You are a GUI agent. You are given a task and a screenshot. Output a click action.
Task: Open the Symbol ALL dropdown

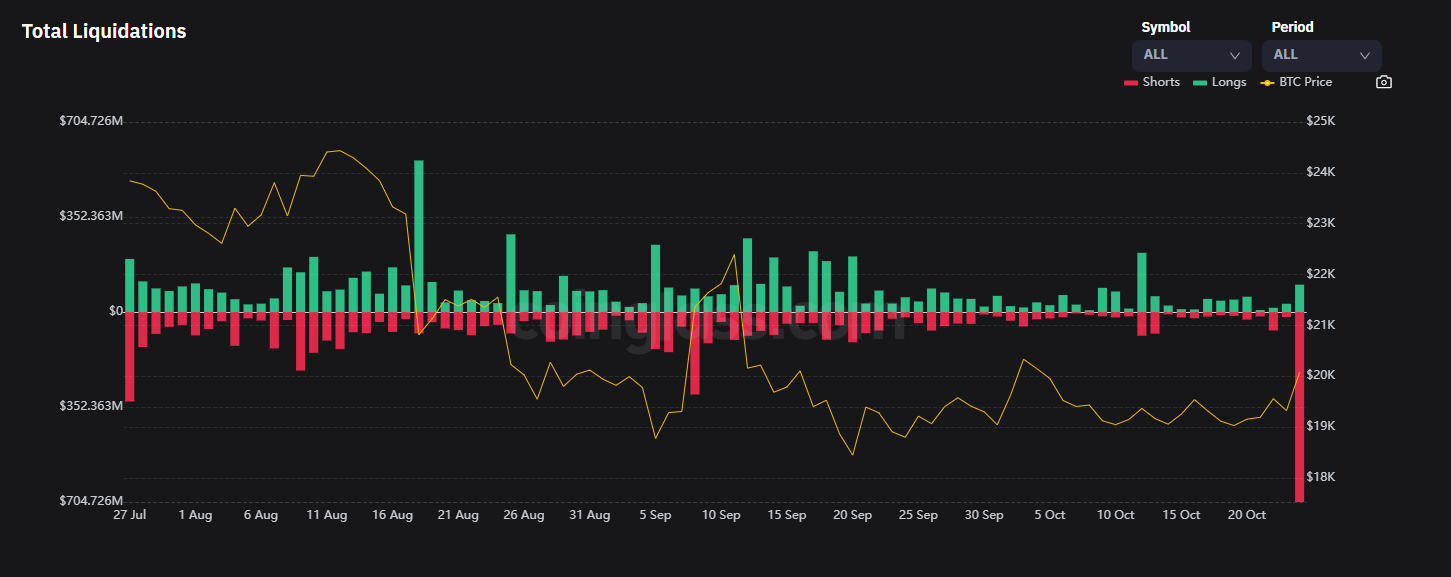1190,55
